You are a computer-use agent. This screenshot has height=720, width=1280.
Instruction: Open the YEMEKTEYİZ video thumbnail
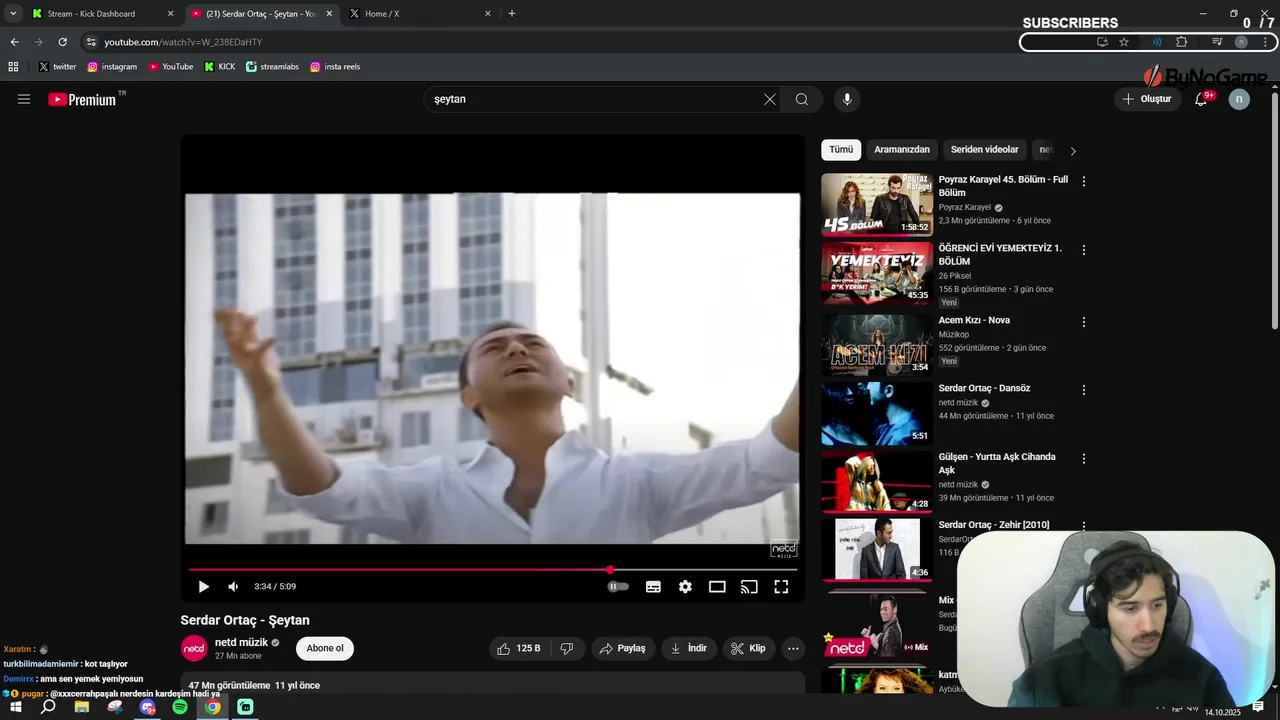point(877,273)
